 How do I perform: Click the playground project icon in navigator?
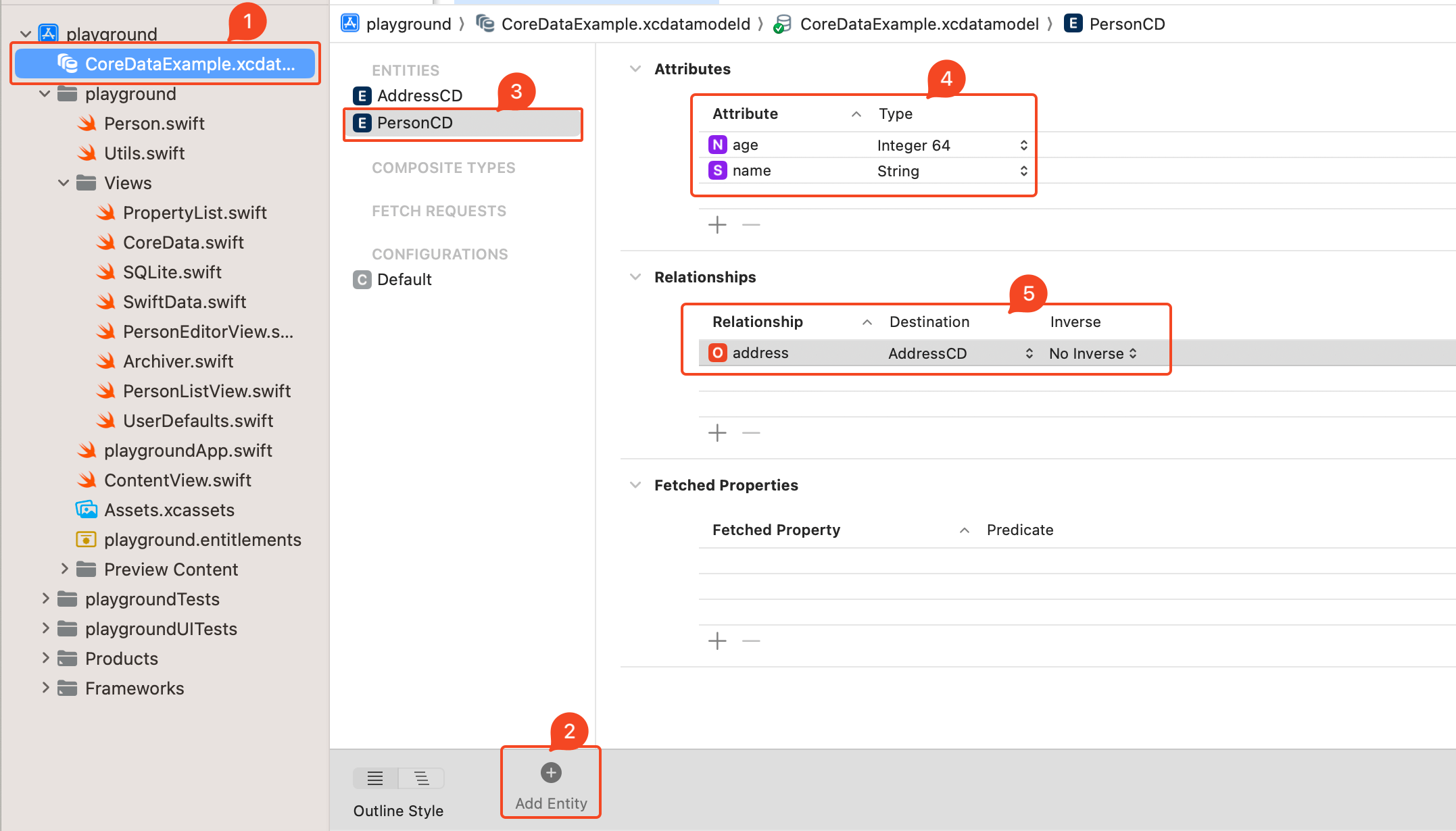point(49,34)
